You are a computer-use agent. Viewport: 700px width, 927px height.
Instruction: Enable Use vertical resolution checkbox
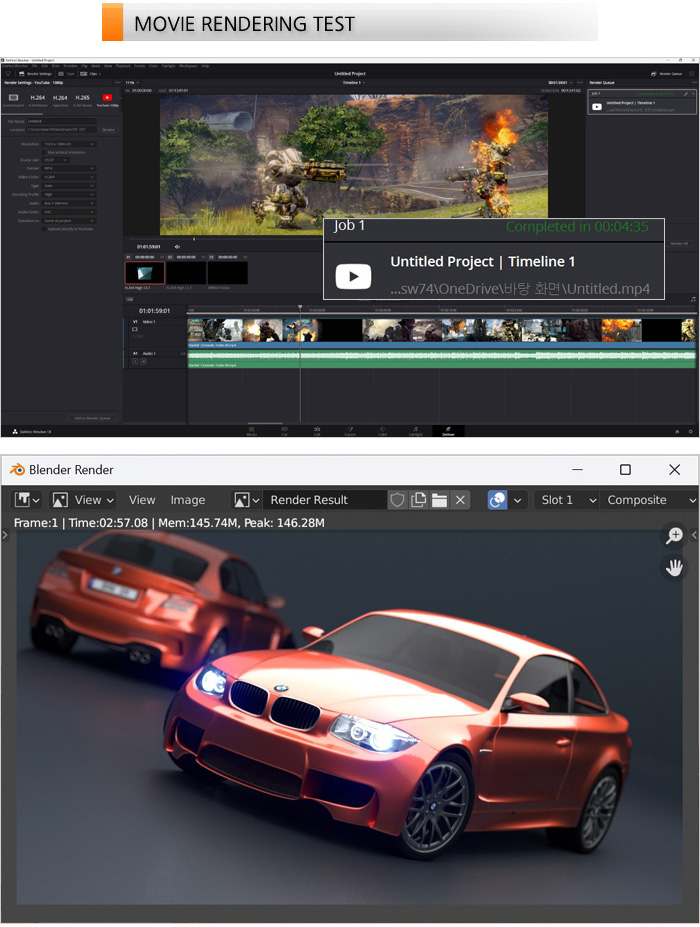click(44, 153)
